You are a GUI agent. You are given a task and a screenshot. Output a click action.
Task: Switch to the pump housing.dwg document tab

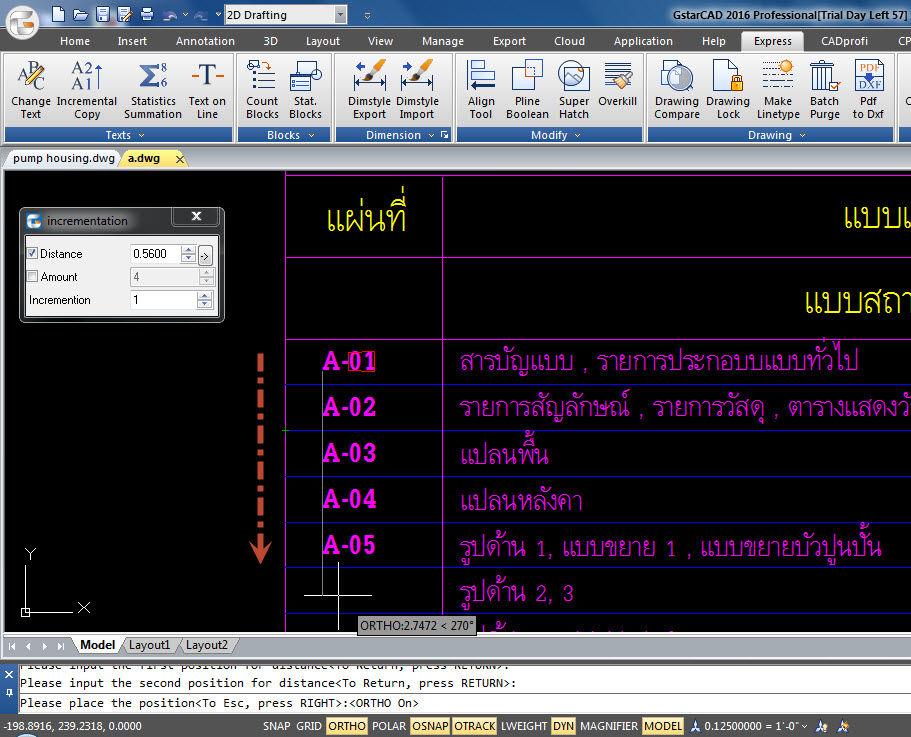point(64,158)
